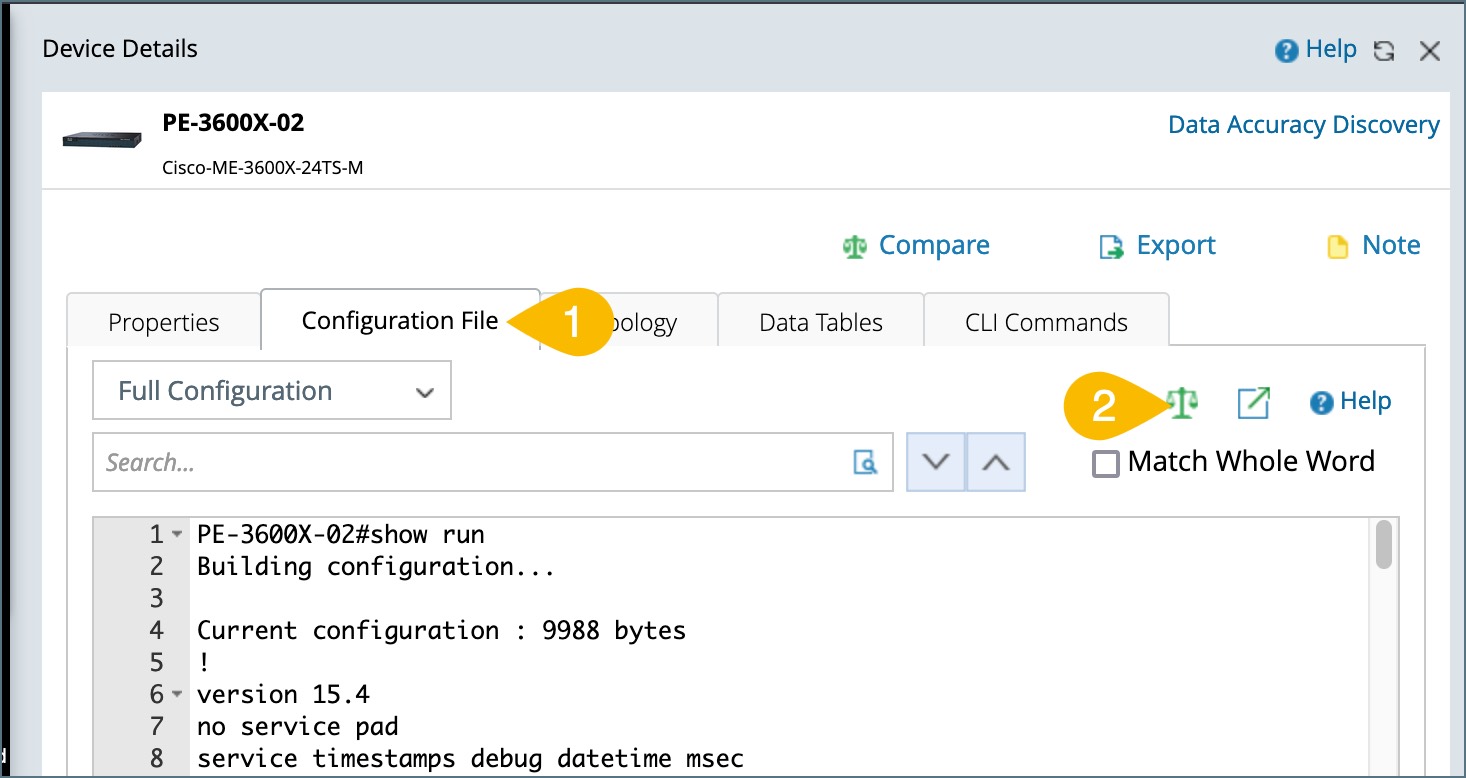Click the refresh icon in the dialog header

point(1384,51)
